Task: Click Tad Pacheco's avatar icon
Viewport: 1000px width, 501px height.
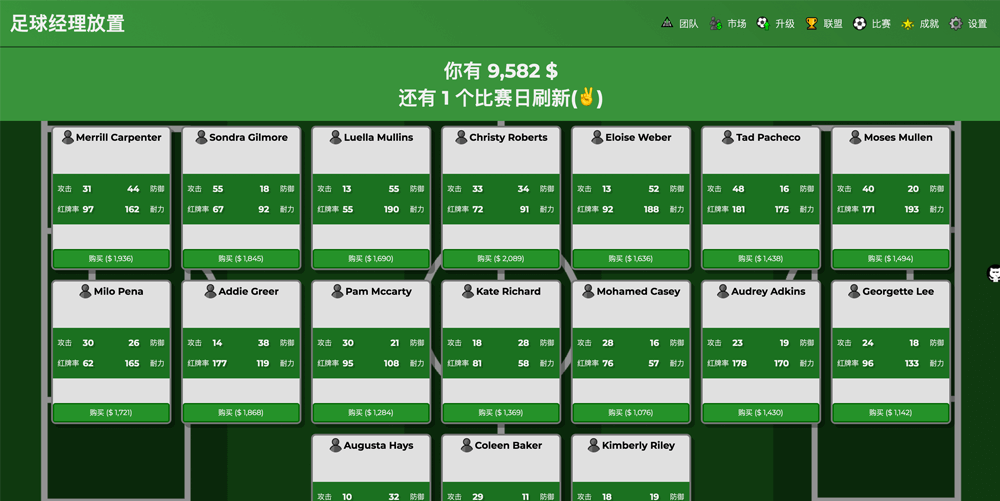Action: (728, 137)
